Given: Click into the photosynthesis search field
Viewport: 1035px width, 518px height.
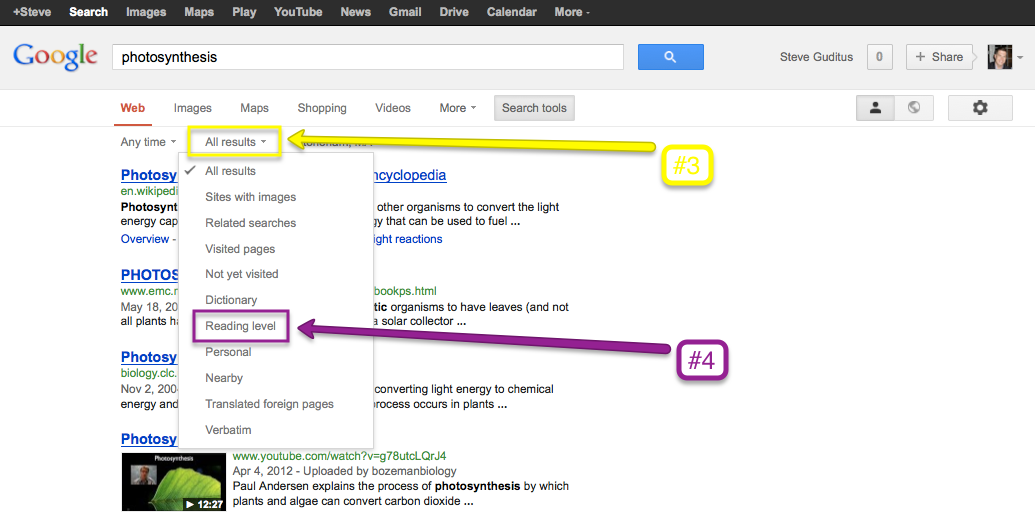Looking at the screenshot, I should (x=368, y=57).
